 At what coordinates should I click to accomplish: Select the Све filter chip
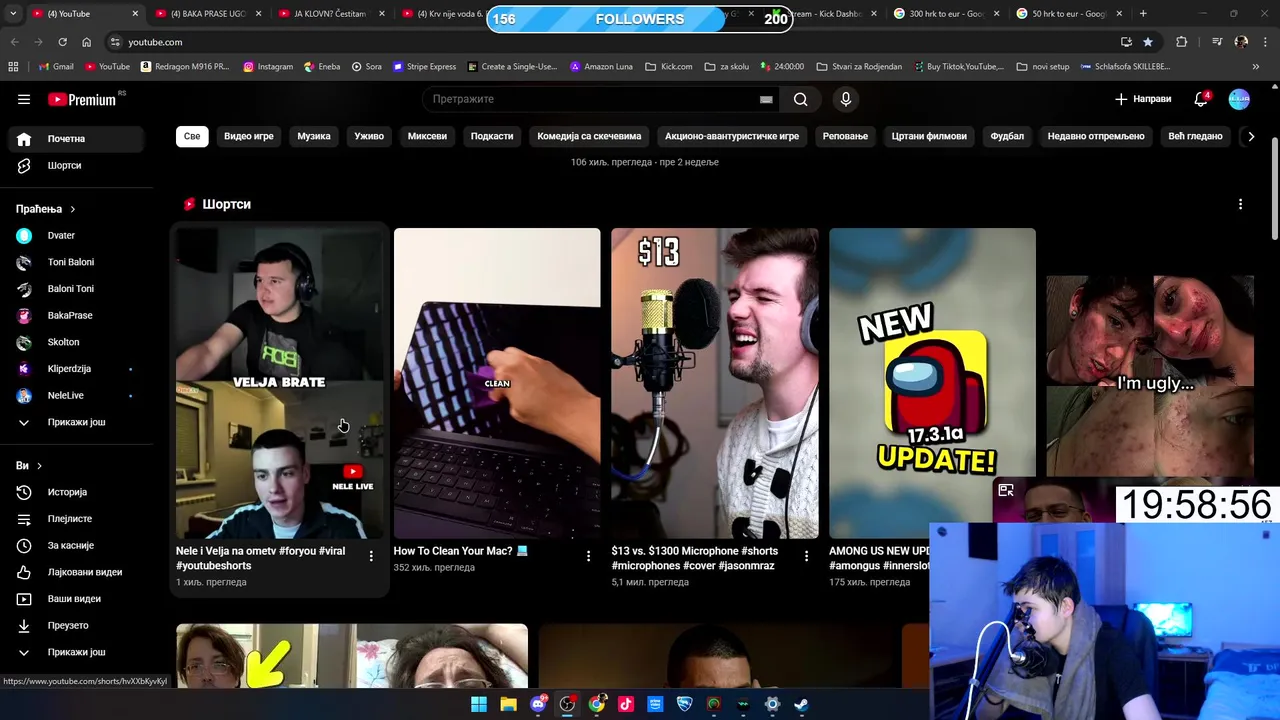click(192, 136)
